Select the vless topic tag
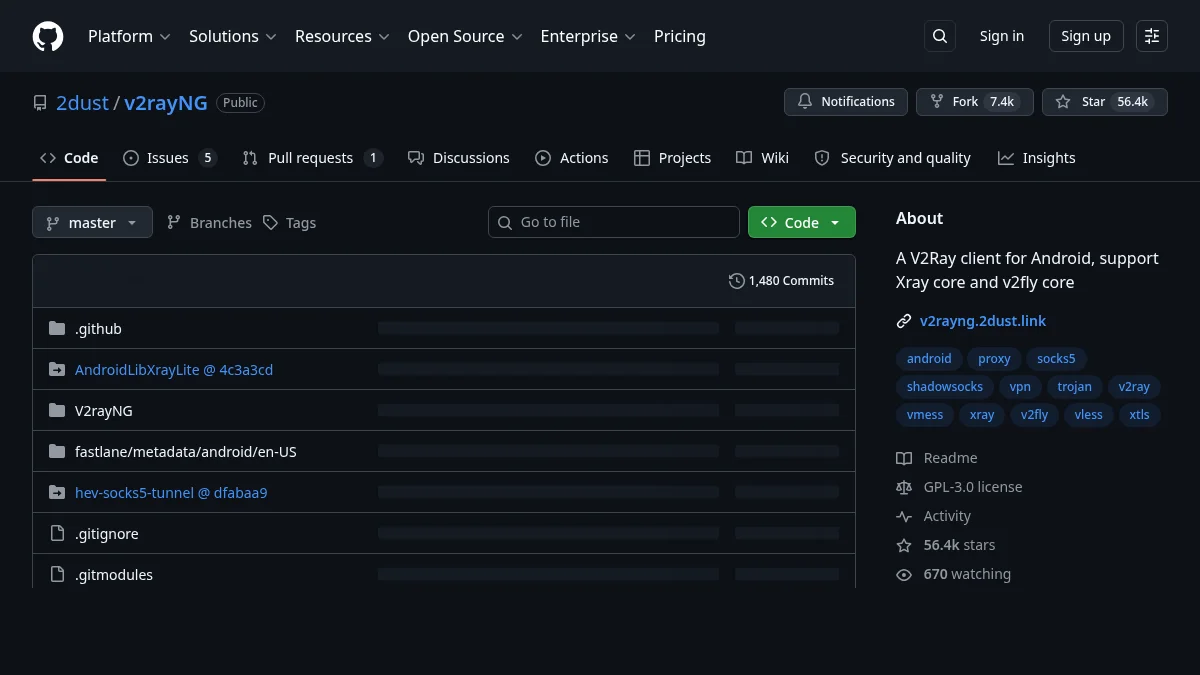1200x675 pixels. [x=1089, y=415]
